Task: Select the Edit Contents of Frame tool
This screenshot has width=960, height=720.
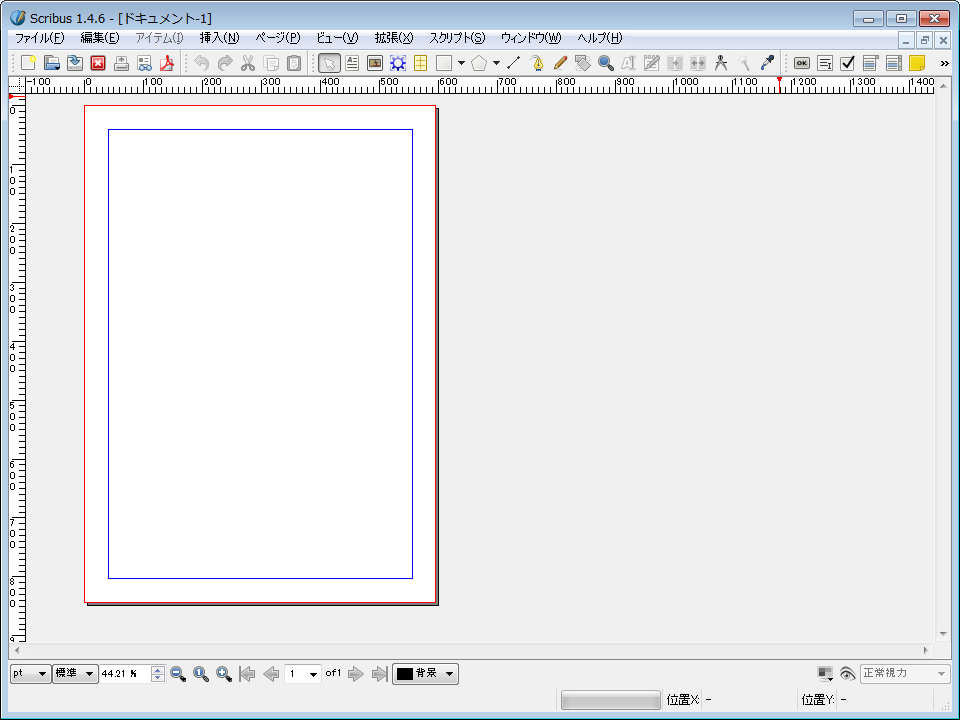Action: tap(629, 63)
